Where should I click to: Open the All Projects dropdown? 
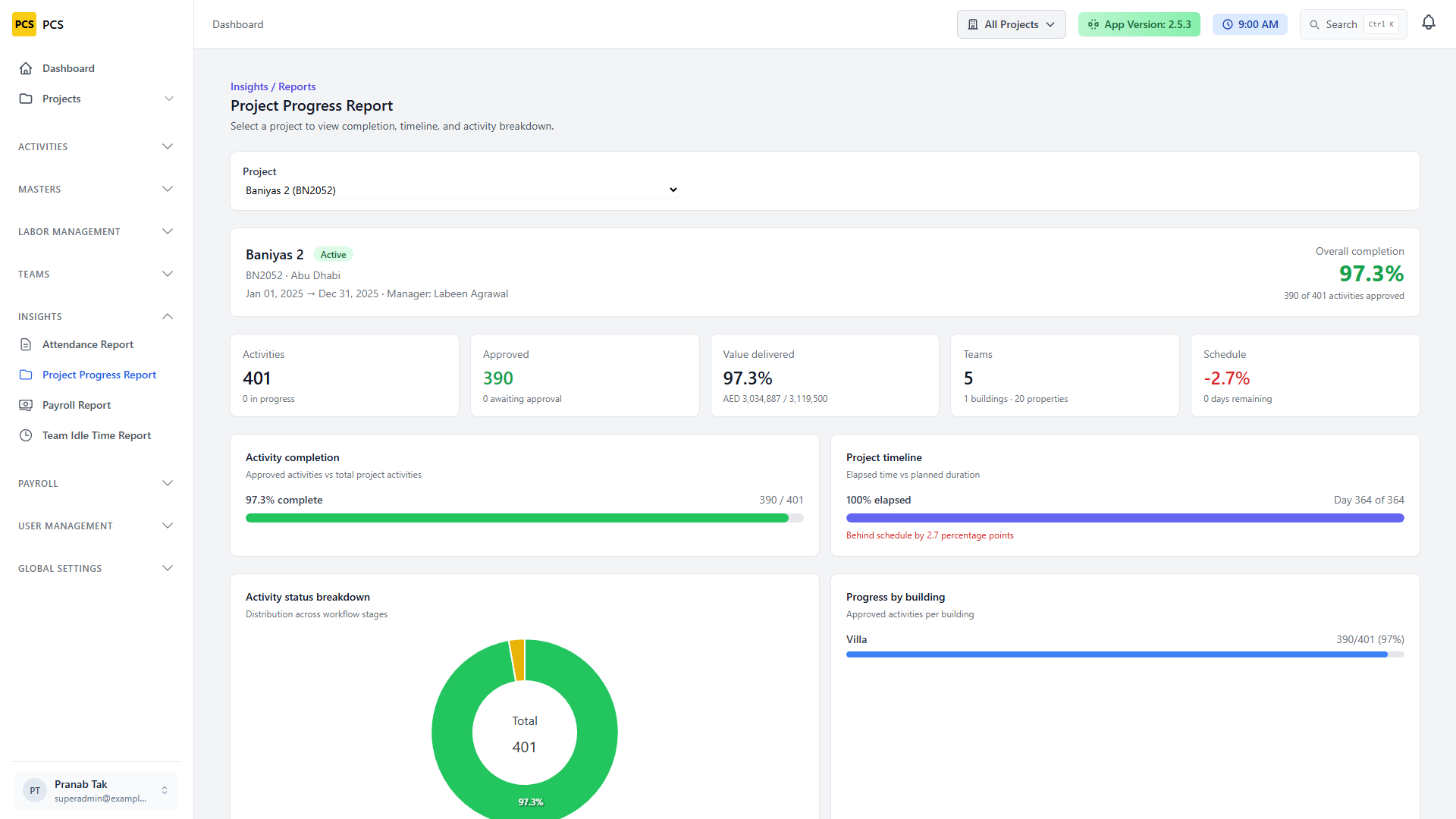pos(1011,24)
